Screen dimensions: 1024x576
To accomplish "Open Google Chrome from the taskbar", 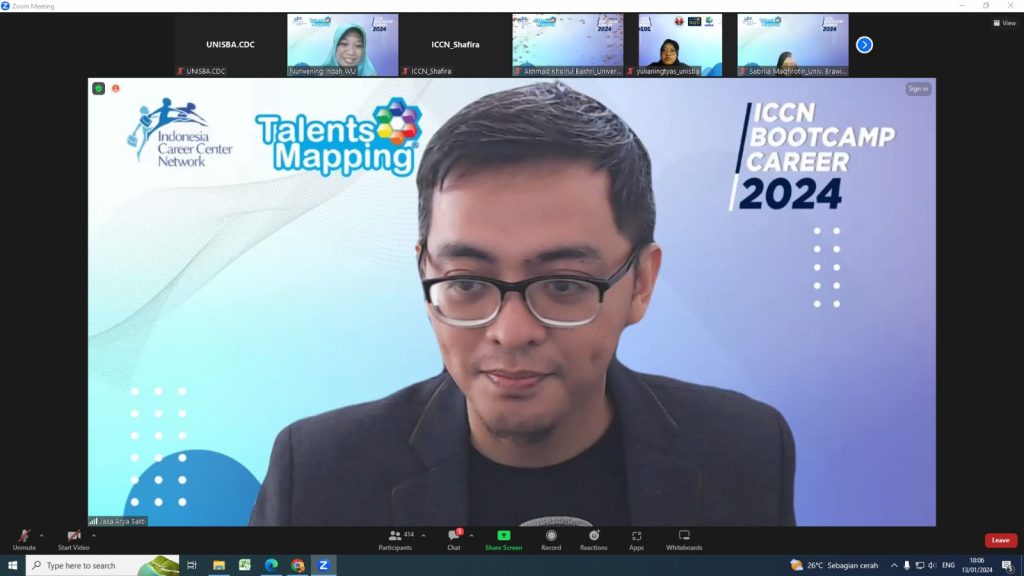I will [x=297, y=565].
